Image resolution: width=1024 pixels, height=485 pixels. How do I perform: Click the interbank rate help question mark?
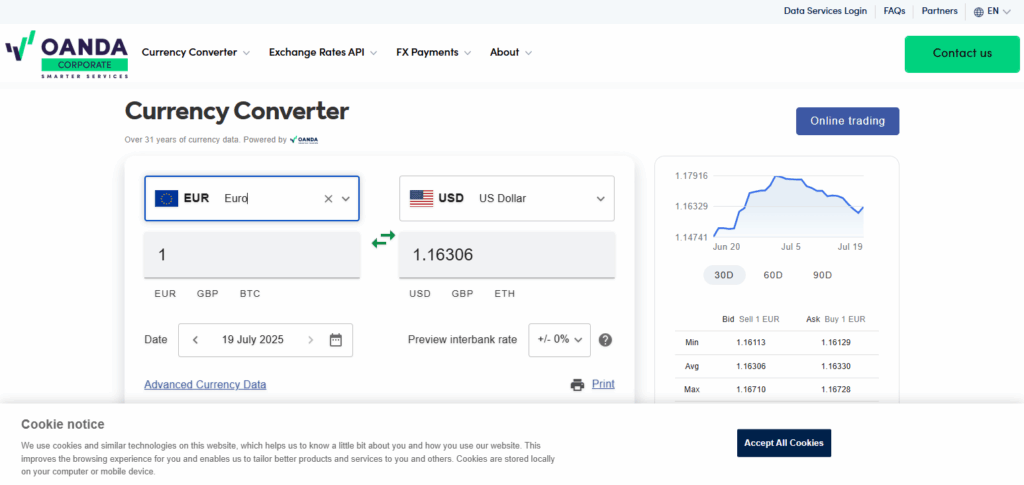click(605, 339)
